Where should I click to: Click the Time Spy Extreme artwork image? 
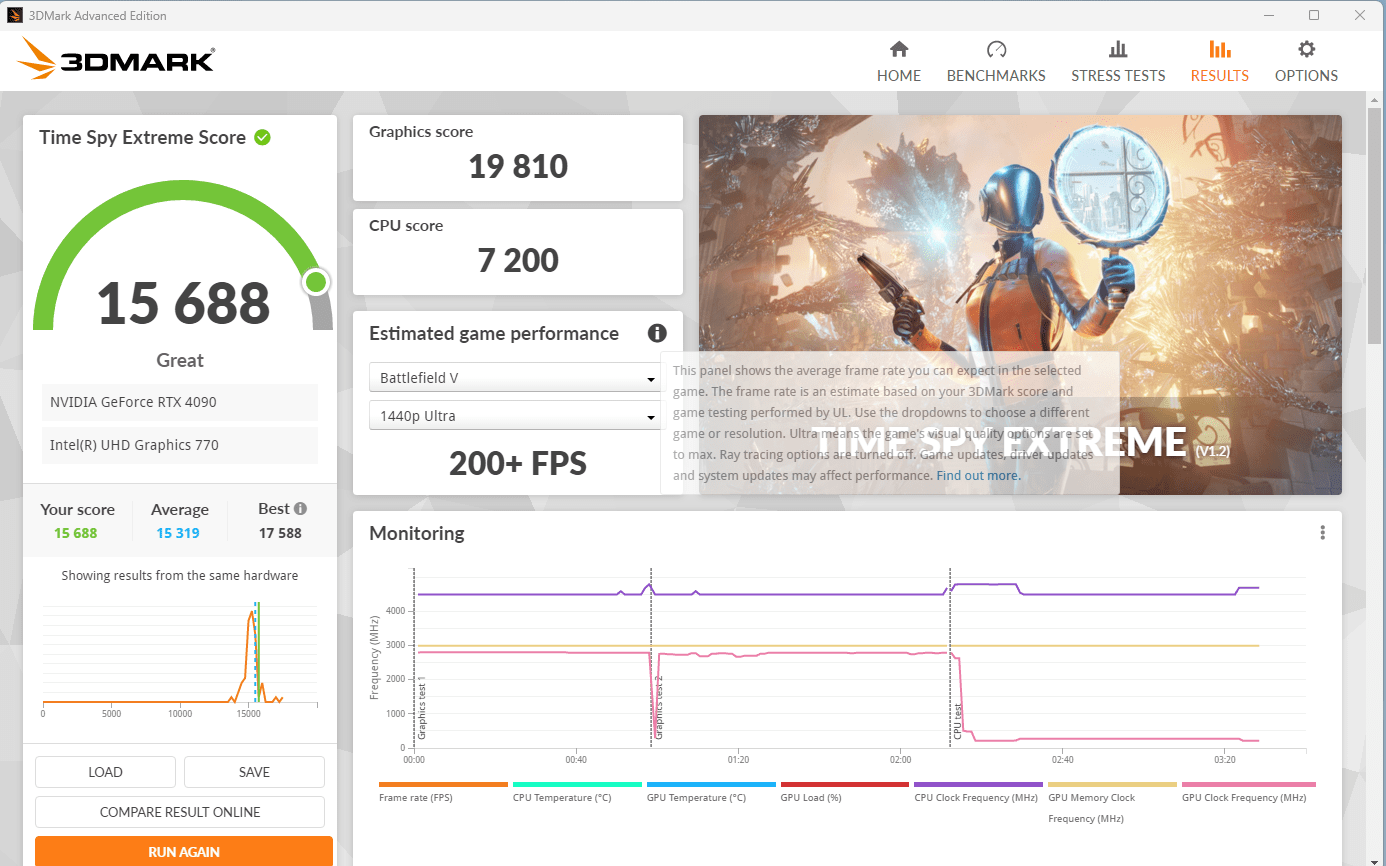click(x=1020, y=305)
